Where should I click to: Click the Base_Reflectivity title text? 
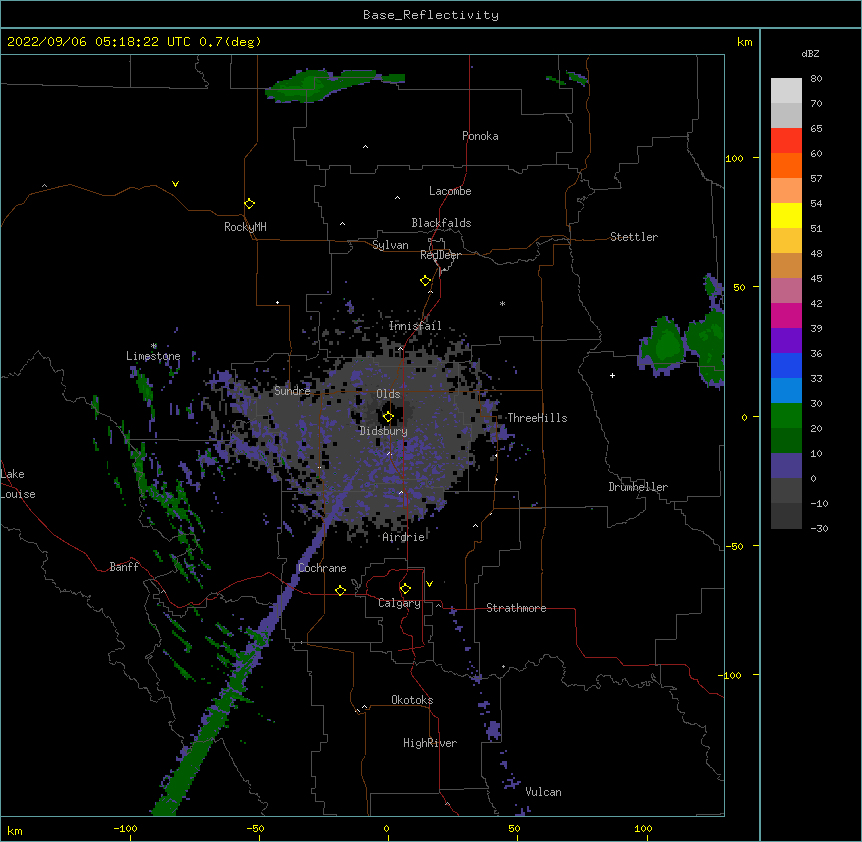(x=431, y=15)
